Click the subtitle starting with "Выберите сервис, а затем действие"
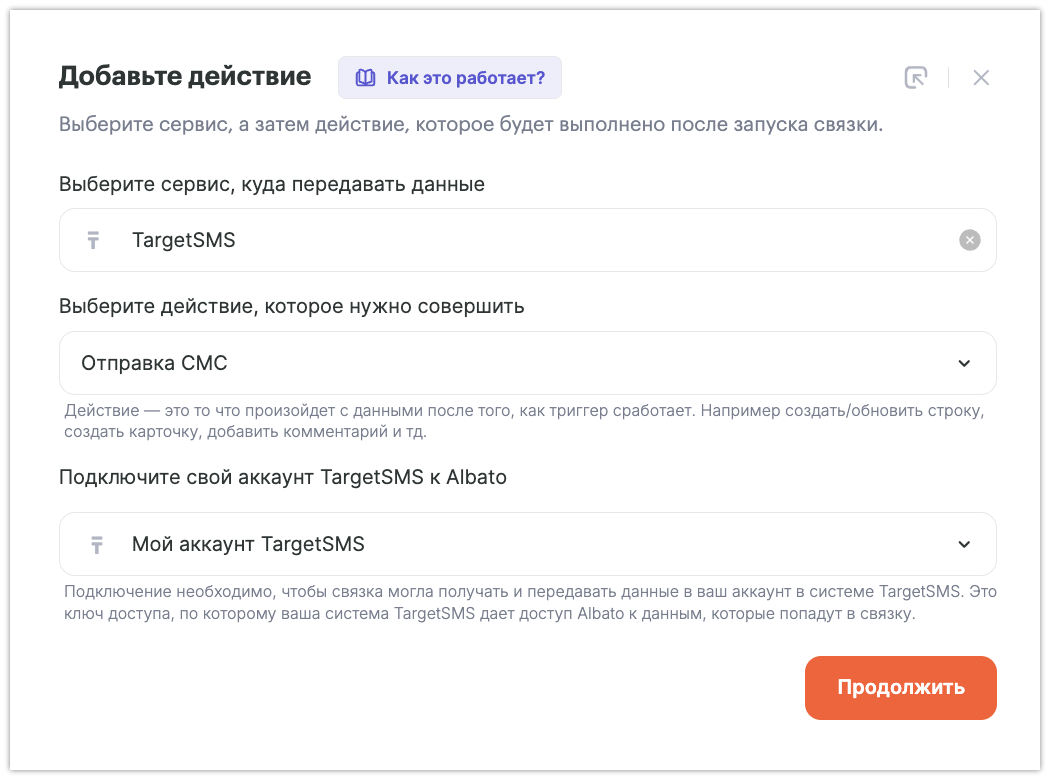The height and width of the screenshot is (780, 1050). pyautogui.click(x=470, y=126)
